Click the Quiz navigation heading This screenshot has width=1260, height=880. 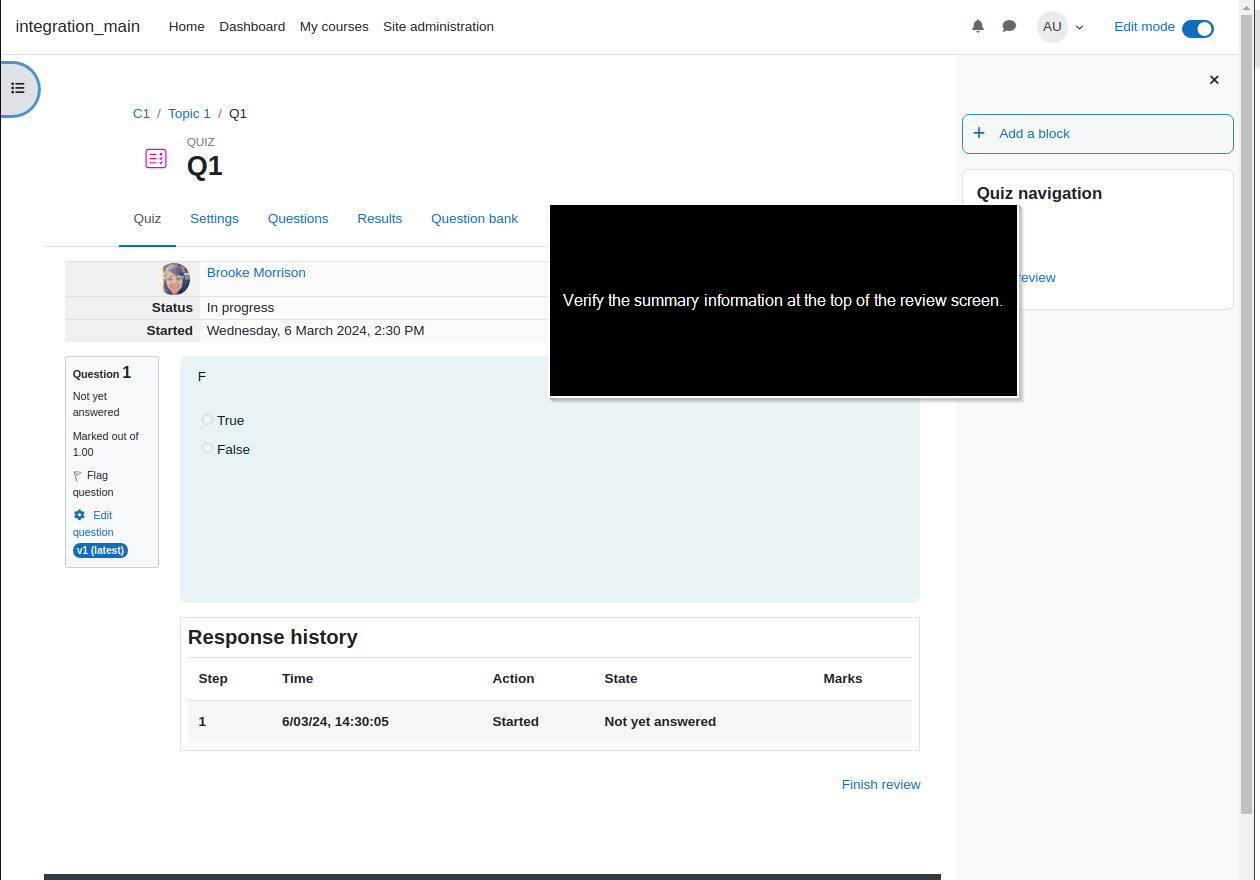pyautogui.click(x=1039, y=194)
